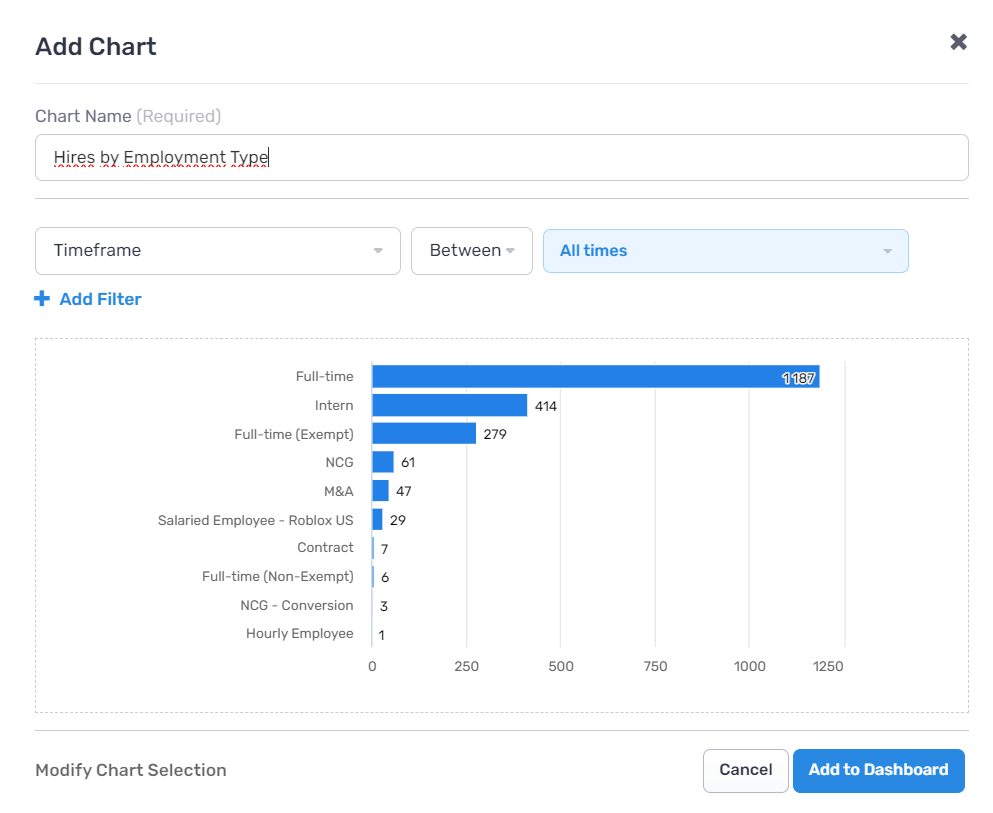Click the Full-time (Exempt) bar
The height and width of the screenshot is (813, 993).
pyautogui.click(x=424, y=434)
